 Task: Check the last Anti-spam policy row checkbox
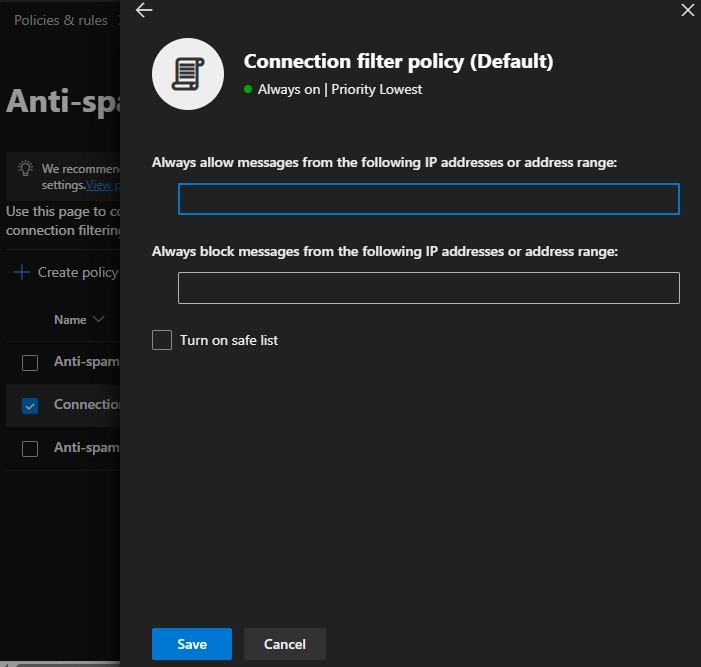click(30, 448)
